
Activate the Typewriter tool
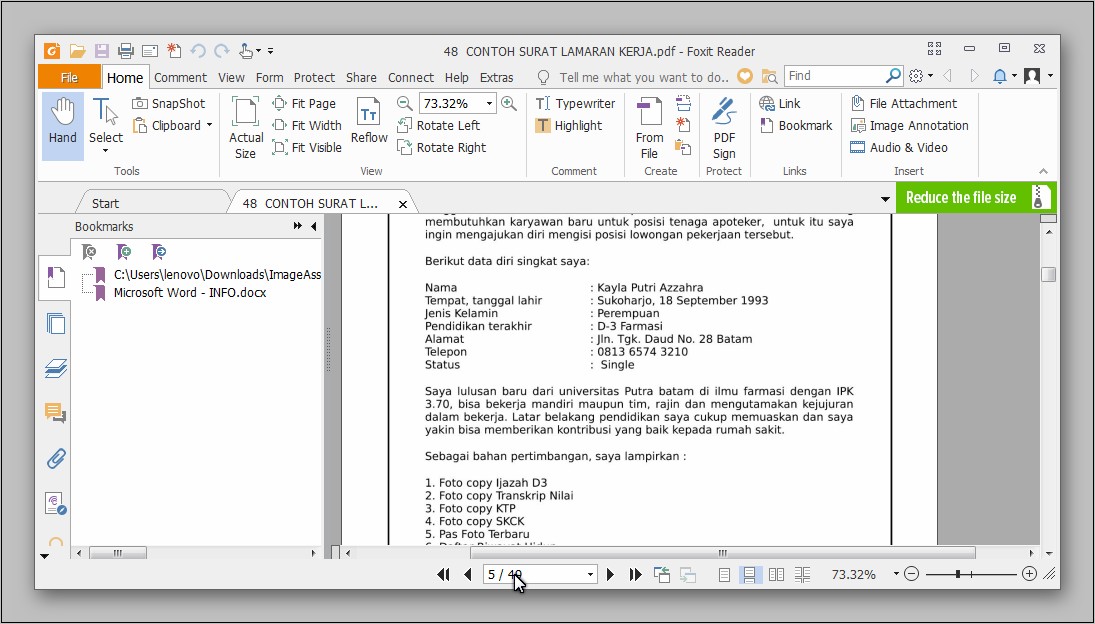575,103
